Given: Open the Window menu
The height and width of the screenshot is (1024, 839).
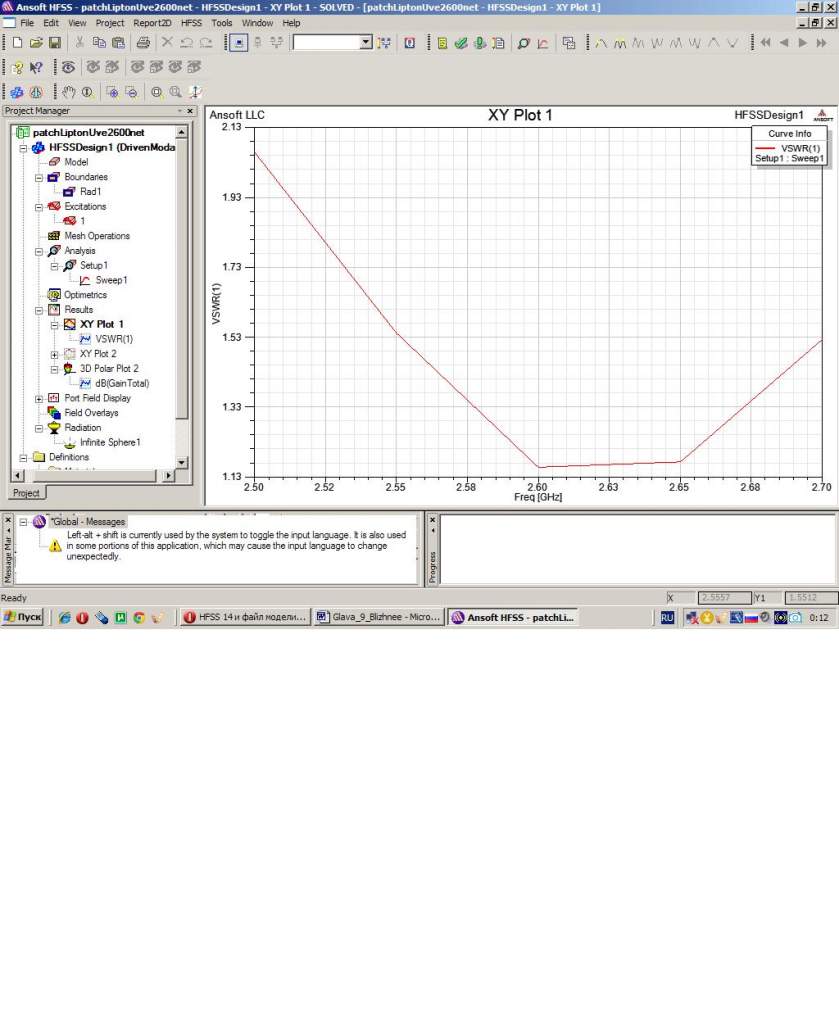Looking at the screenshot, I should coord(257,23).
